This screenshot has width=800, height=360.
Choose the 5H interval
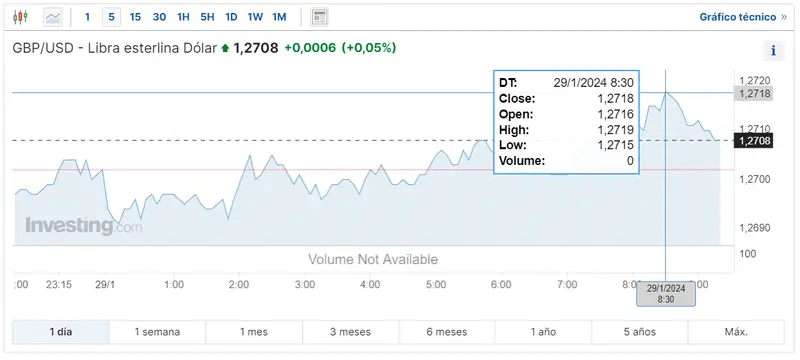207,17
